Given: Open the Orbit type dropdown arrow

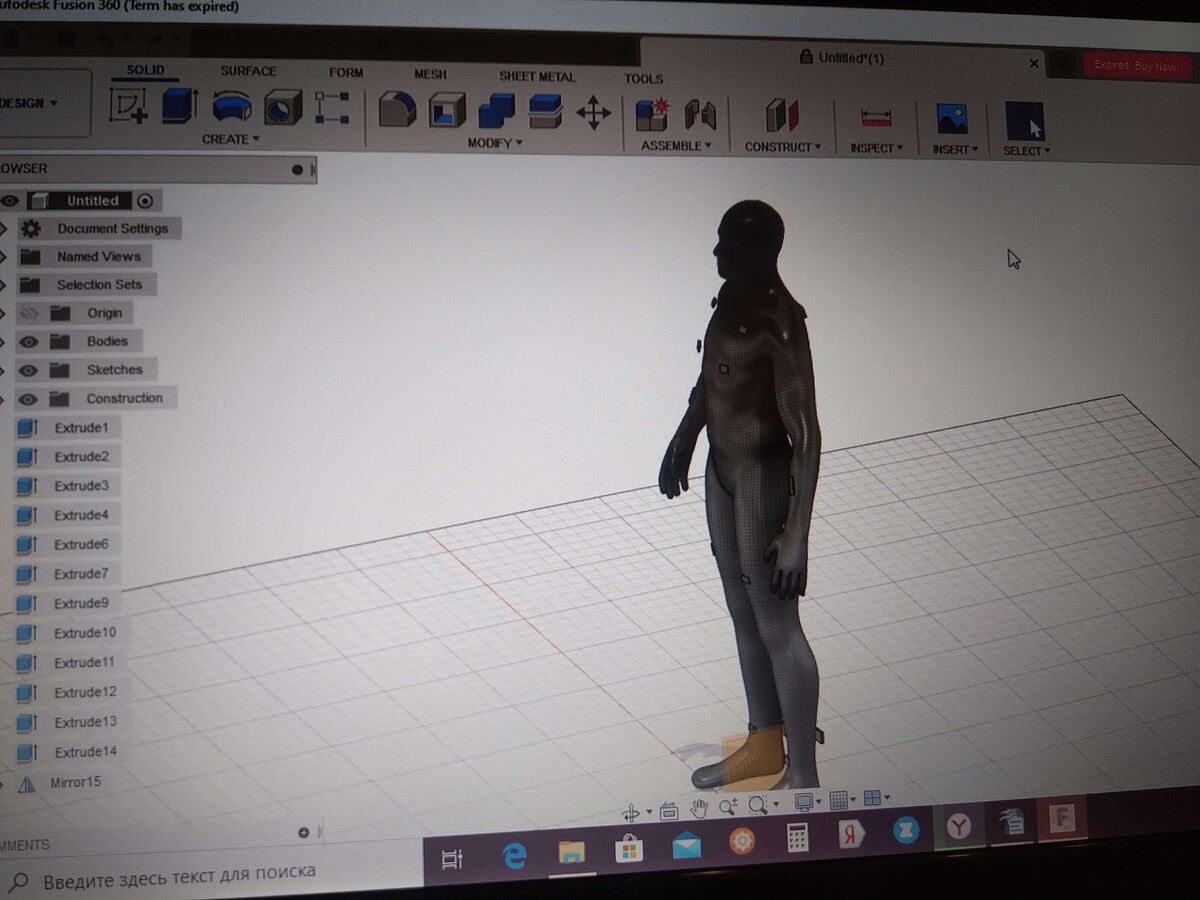Looking at the screenshot, I should tap(649, 812).
